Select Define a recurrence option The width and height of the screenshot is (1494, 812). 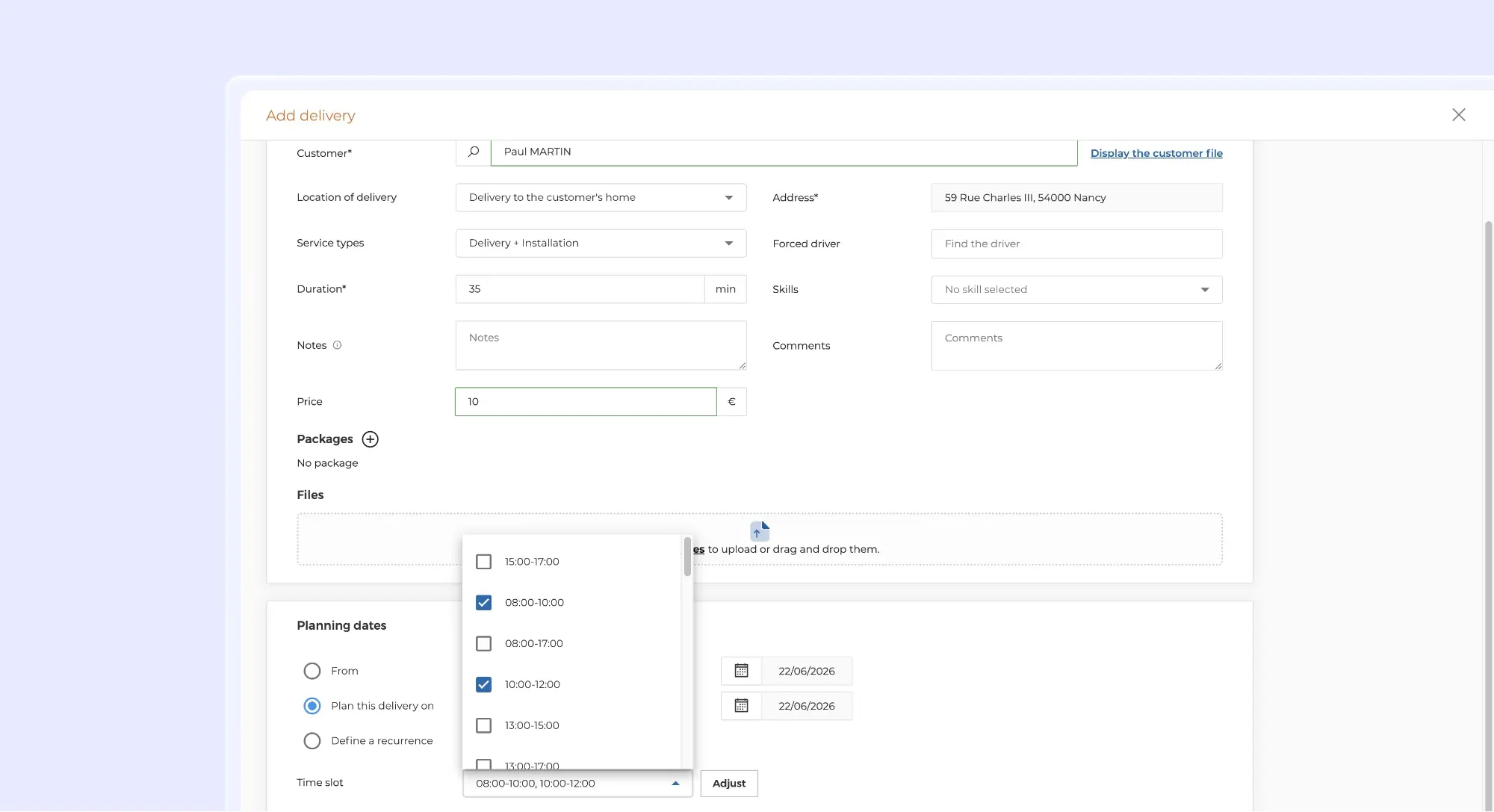[312, 741]
